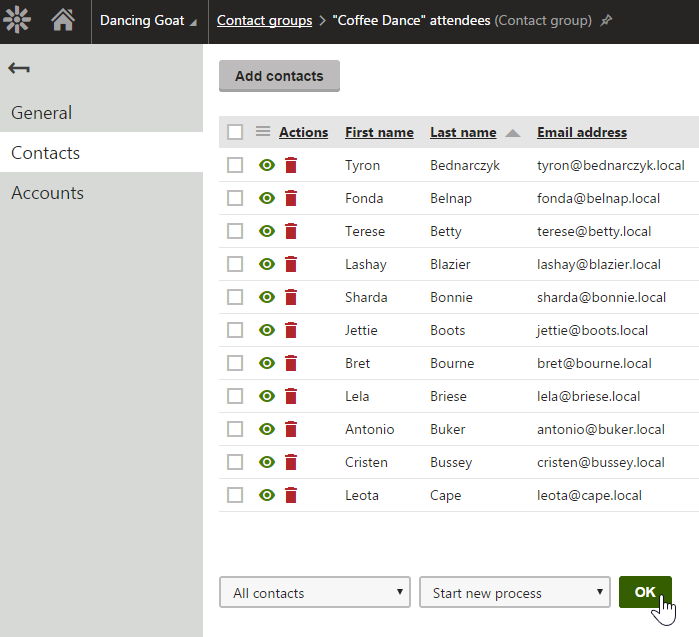The image size is (699, 637).
Task: Select the checkbox for Antonio Buker
Action: pos(235,429)
